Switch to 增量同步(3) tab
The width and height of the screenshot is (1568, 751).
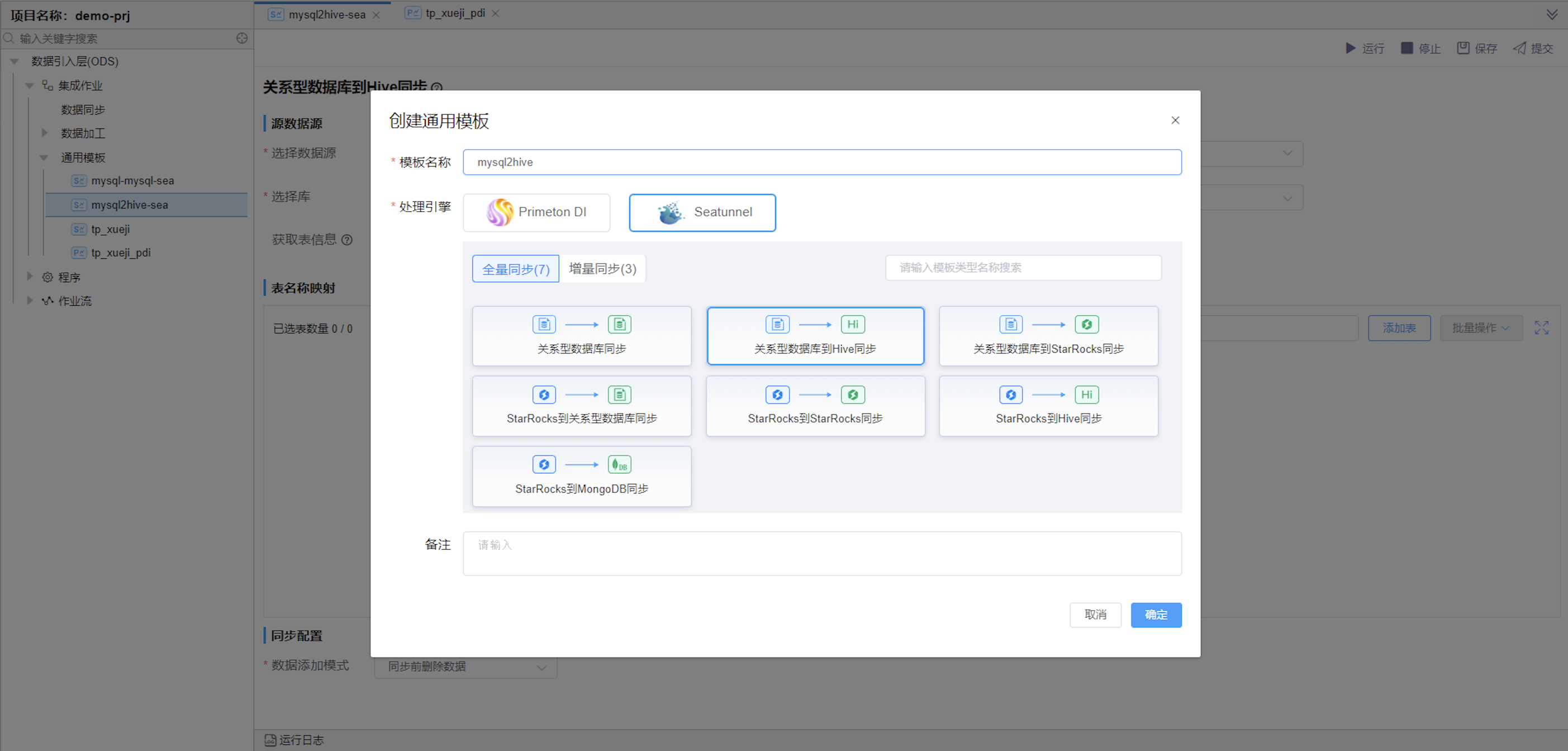602,268
